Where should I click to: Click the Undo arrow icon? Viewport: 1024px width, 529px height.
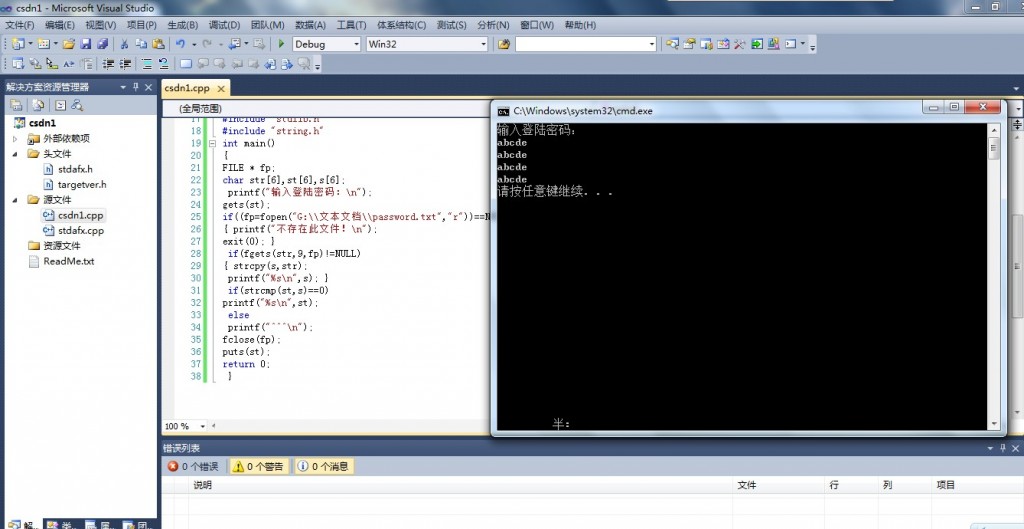180,44
